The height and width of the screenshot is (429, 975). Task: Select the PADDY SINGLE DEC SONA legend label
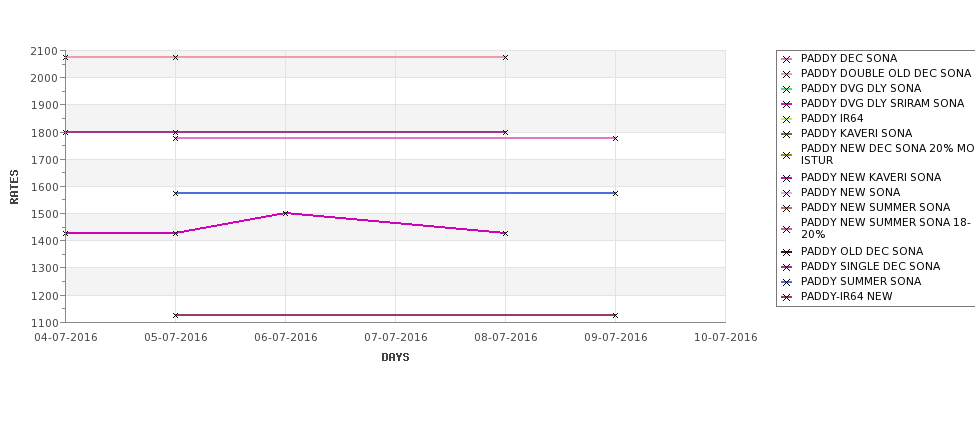pyautogui.click(x=870, y=266)
